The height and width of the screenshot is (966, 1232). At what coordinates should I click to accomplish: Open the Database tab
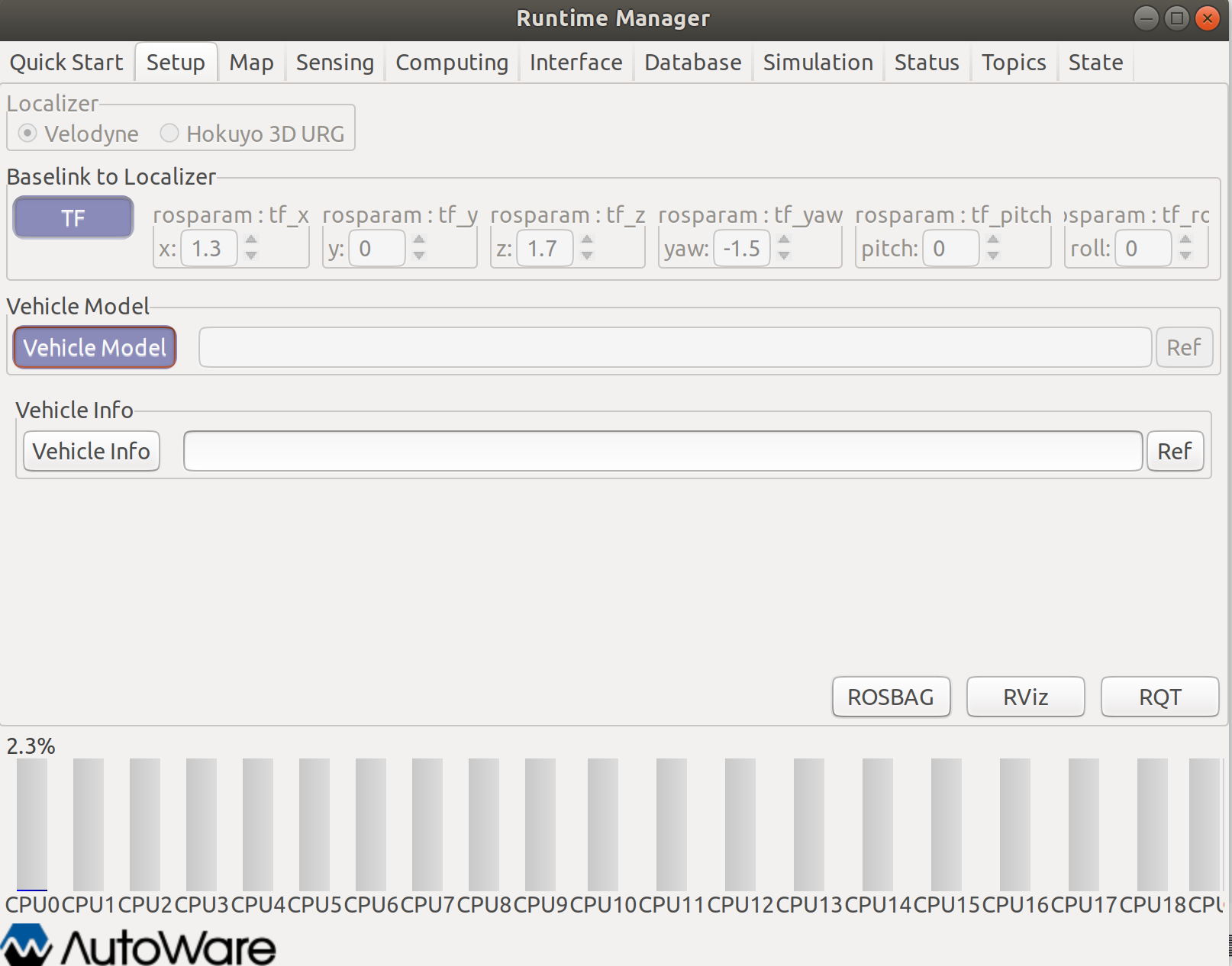(x=693, y=63)
